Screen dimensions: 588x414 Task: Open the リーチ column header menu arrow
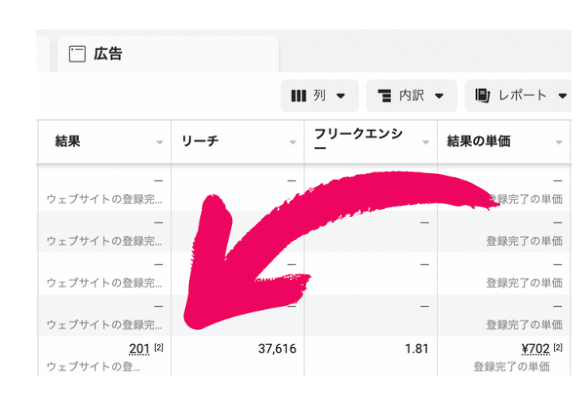[x=293, y=142]
